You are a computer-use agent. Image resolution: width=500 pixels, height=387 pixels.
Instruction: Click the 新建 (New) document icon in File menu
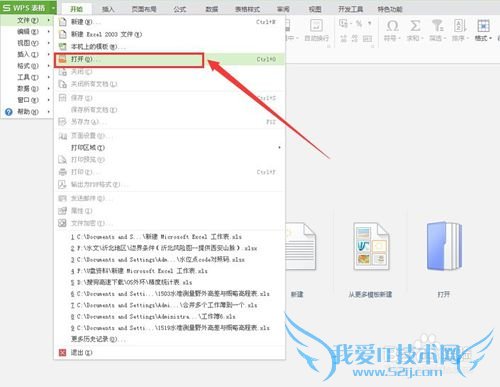(x=63, y=22)
